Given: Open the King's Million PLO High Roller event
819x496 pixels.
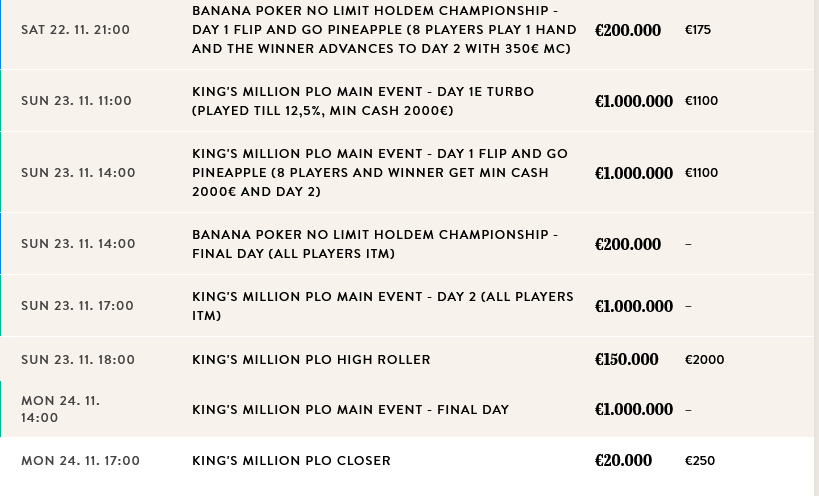Looking at the screenshot, I should pyautogui.click(x=311, y=360).
